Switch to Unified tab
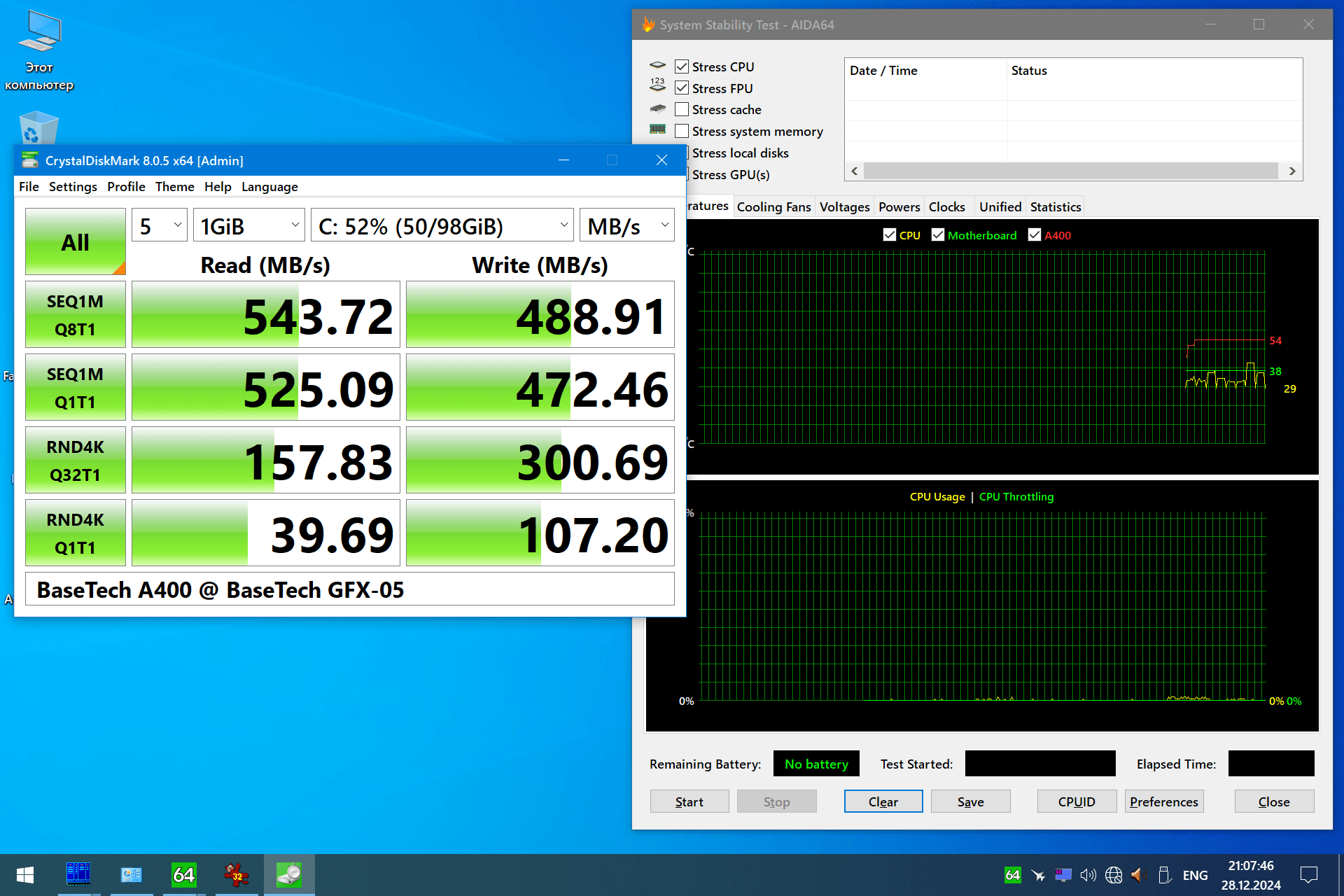Screen dimensions: 1344x896 point(1000,207)
